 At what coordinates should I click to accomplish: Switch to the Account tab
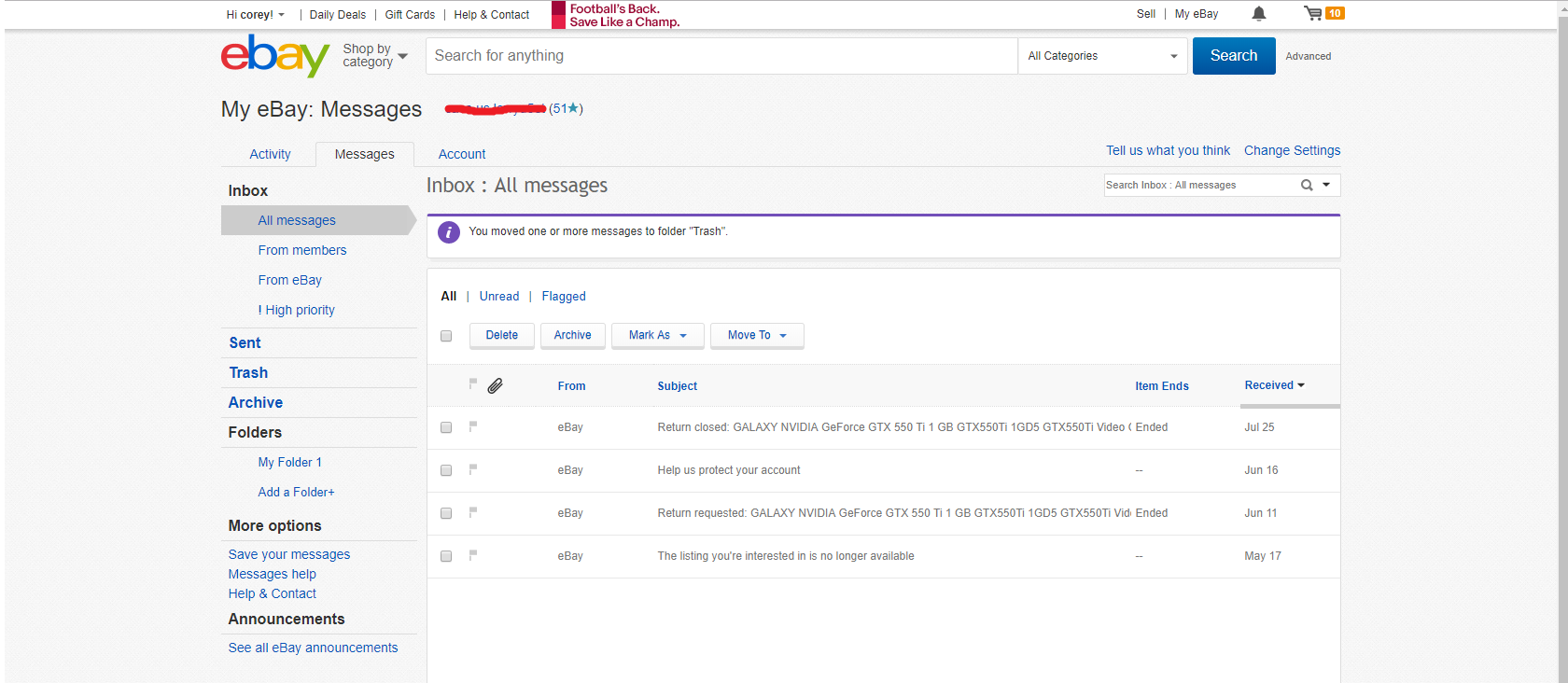click(x=462, y=154)
